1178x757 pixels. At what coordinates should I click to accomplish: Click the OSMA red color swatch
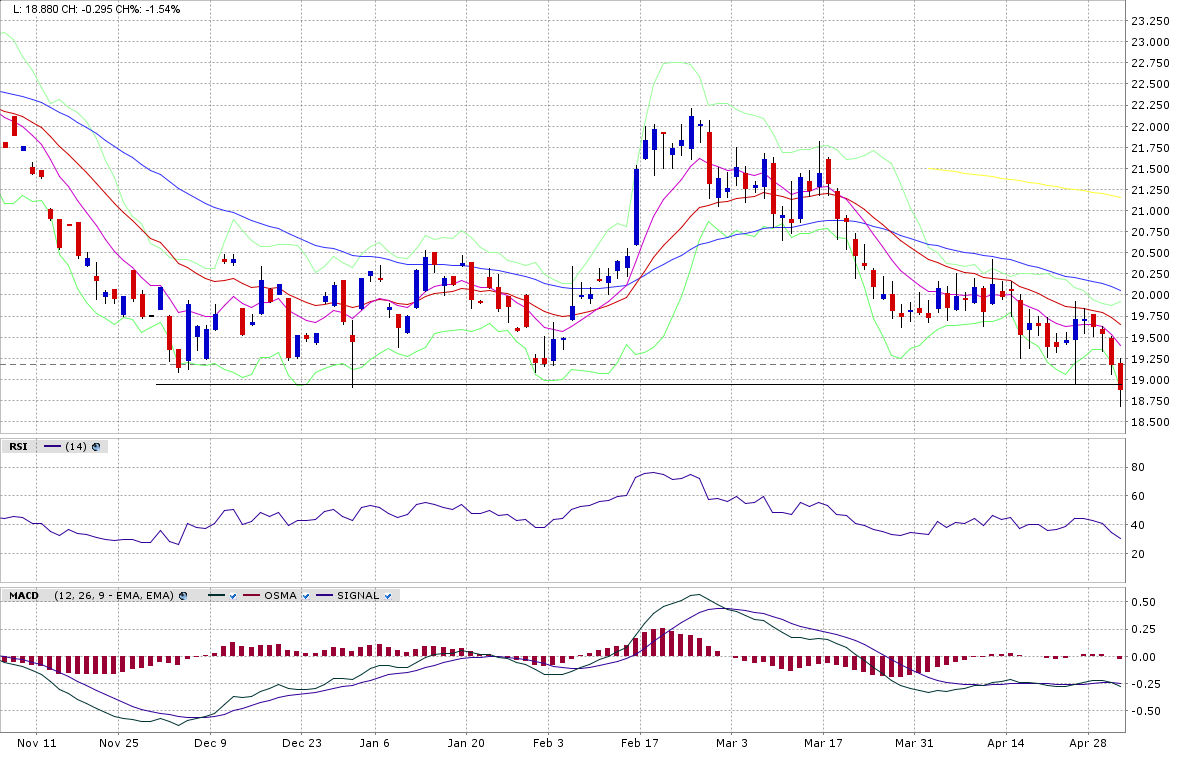point(250,596)
